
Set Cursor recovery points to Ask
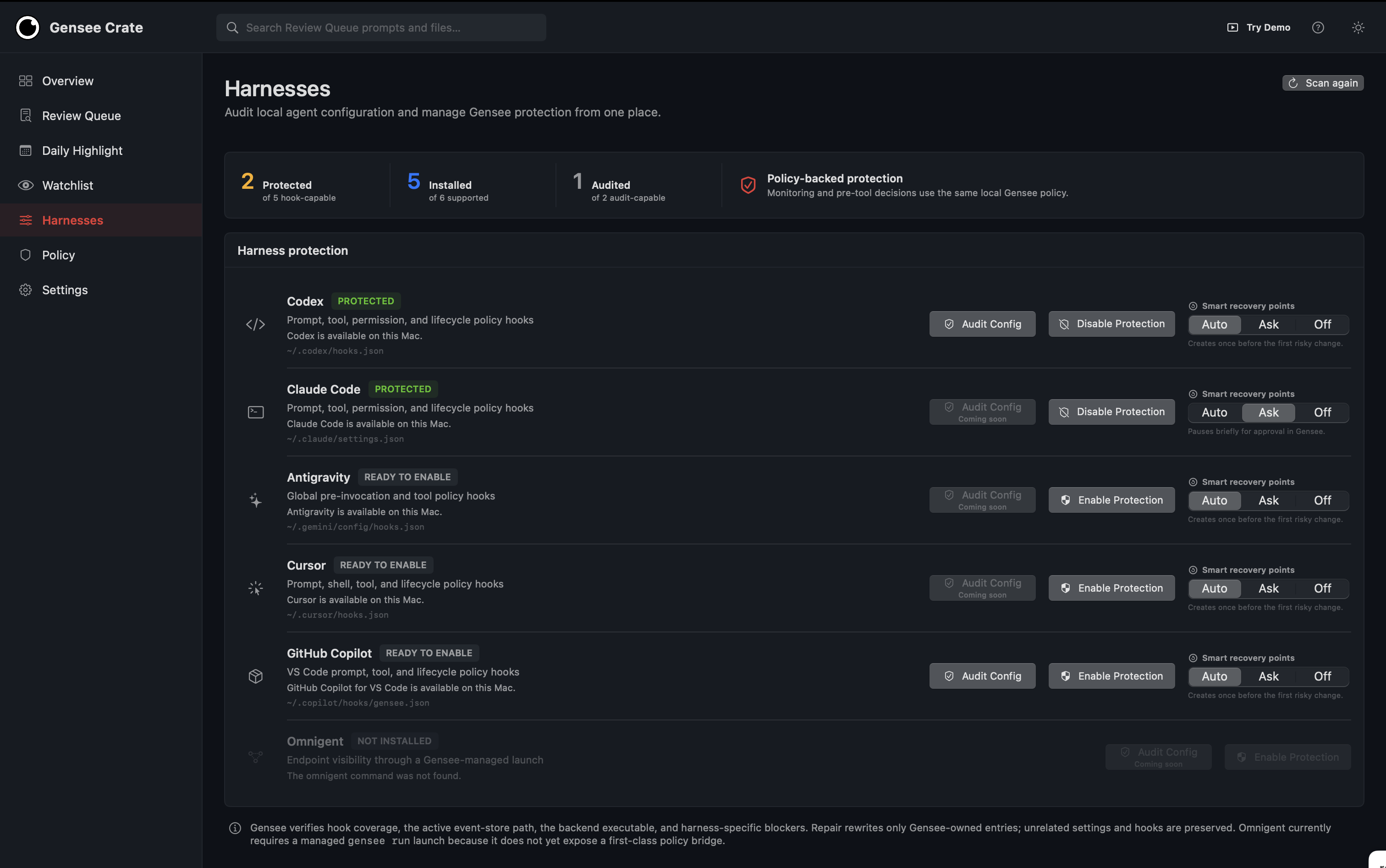pyautogui.click(x=1268, y=588)
